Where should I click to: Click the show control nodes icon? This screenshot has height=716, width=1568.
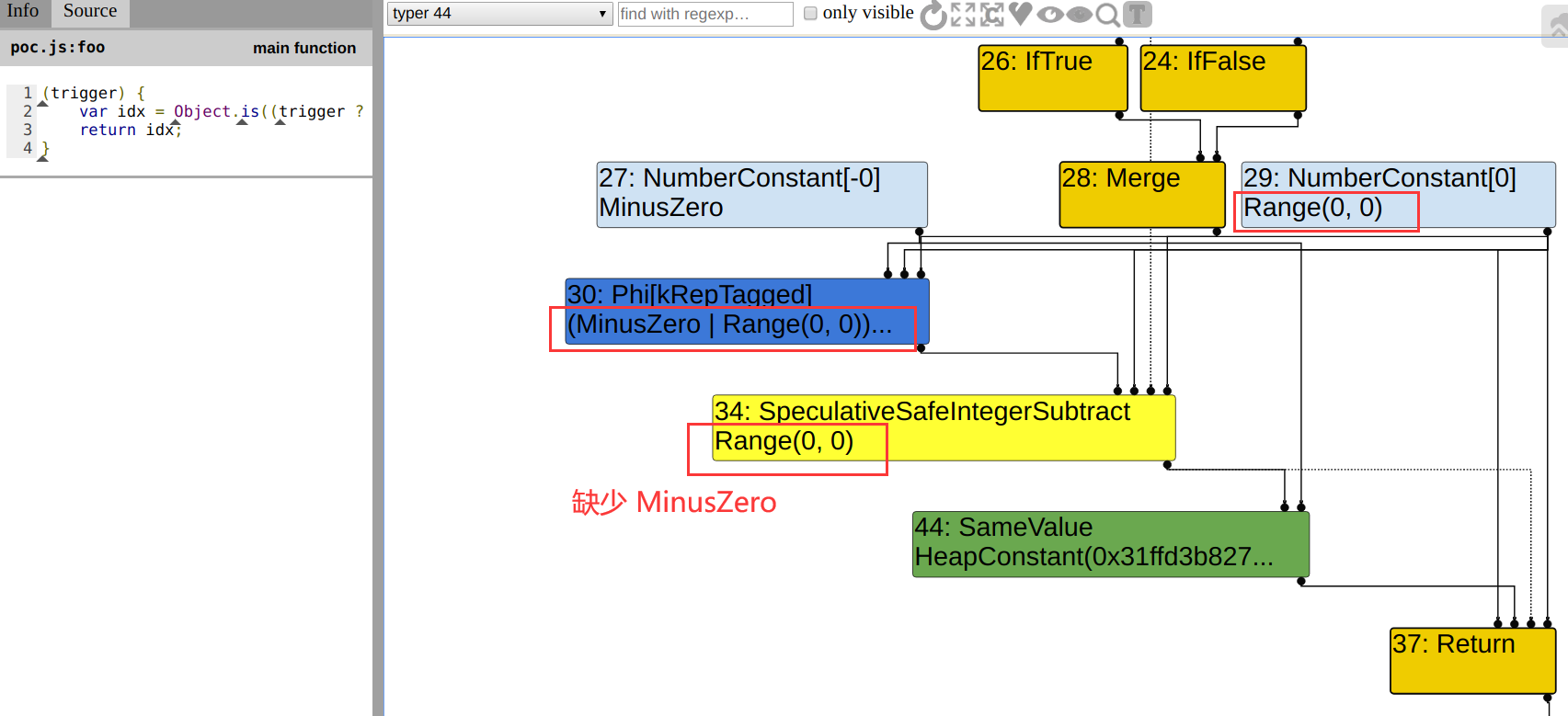[992, 15]
